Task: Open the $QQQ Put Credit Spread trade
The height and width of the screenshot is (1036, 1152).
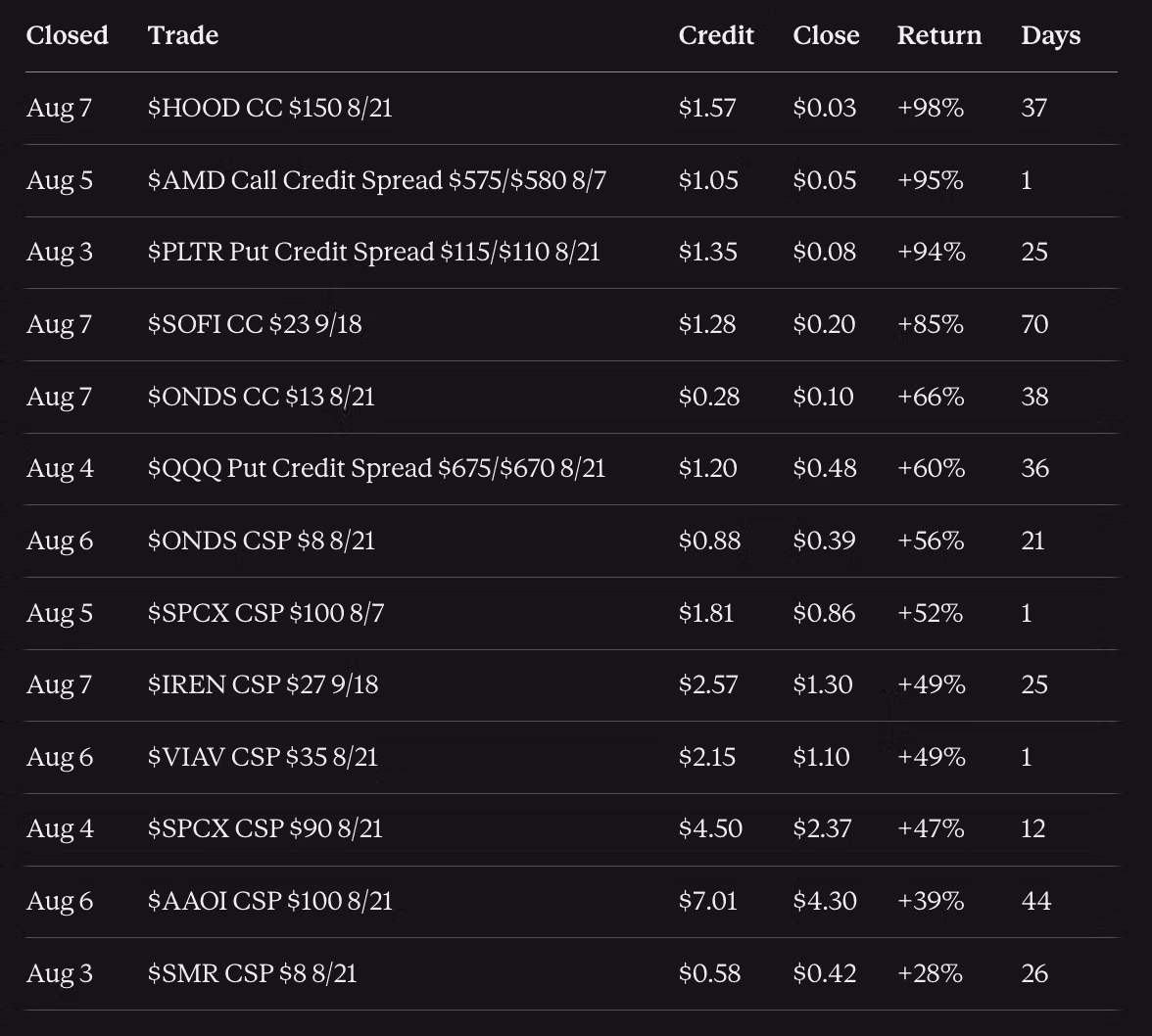Action: point(376,468)
